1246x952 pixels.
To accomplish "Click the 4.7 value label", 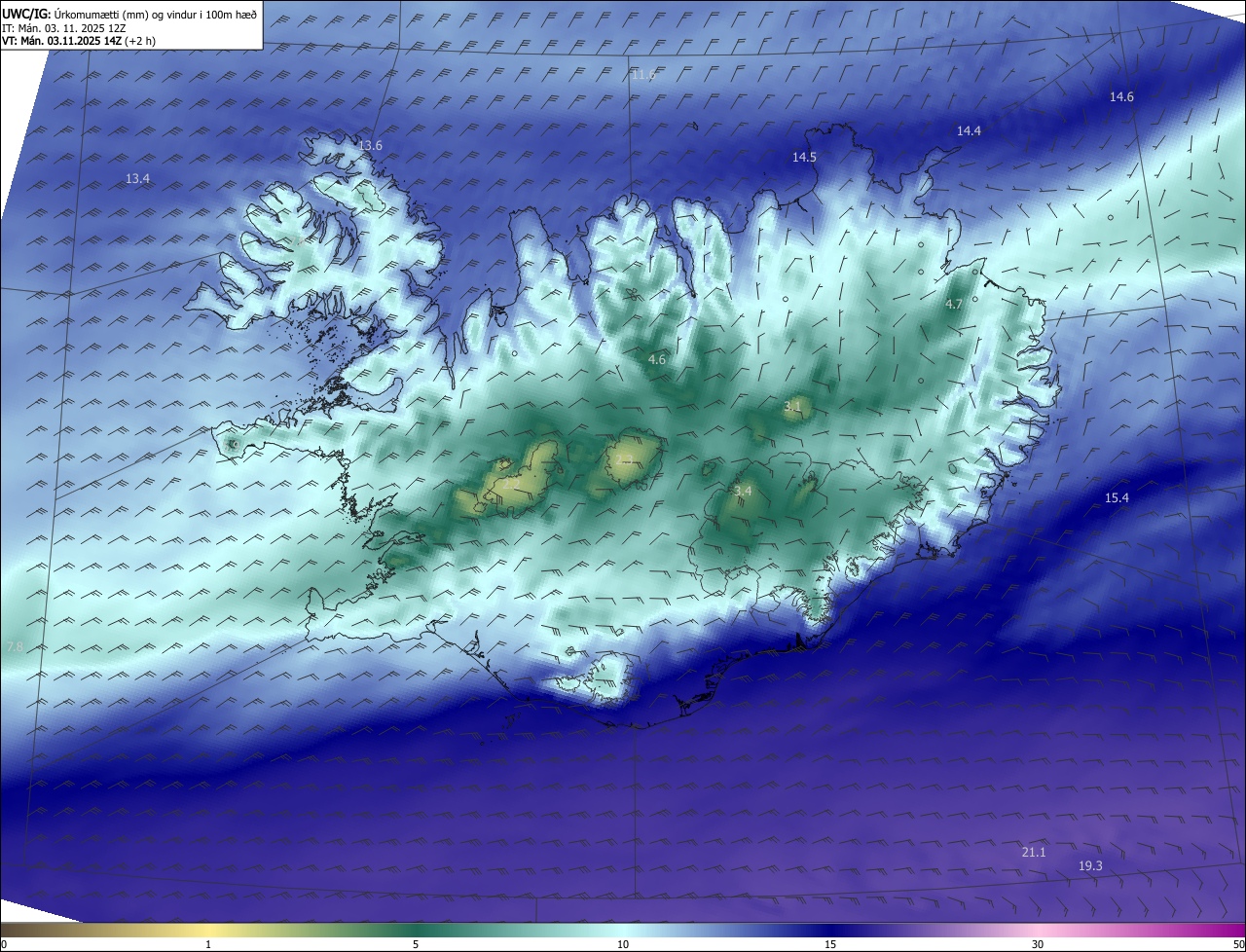I will pyautogui.click(x=954, y=305).
